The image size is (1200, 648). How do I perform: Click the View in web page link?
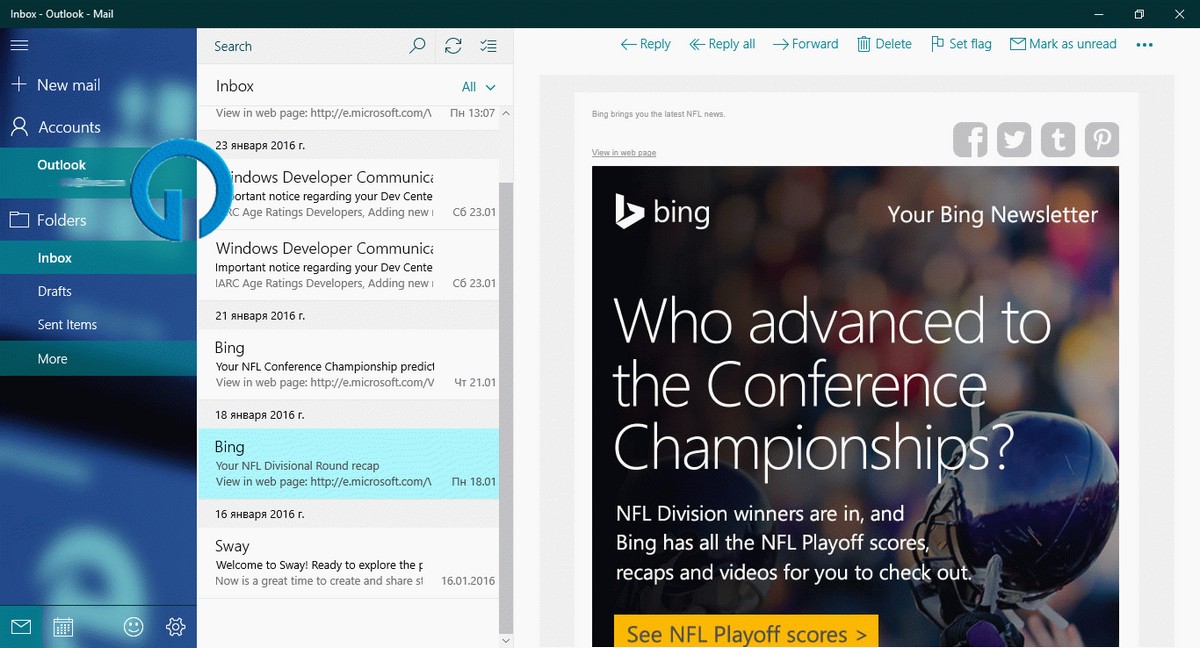tap(624, 153)
